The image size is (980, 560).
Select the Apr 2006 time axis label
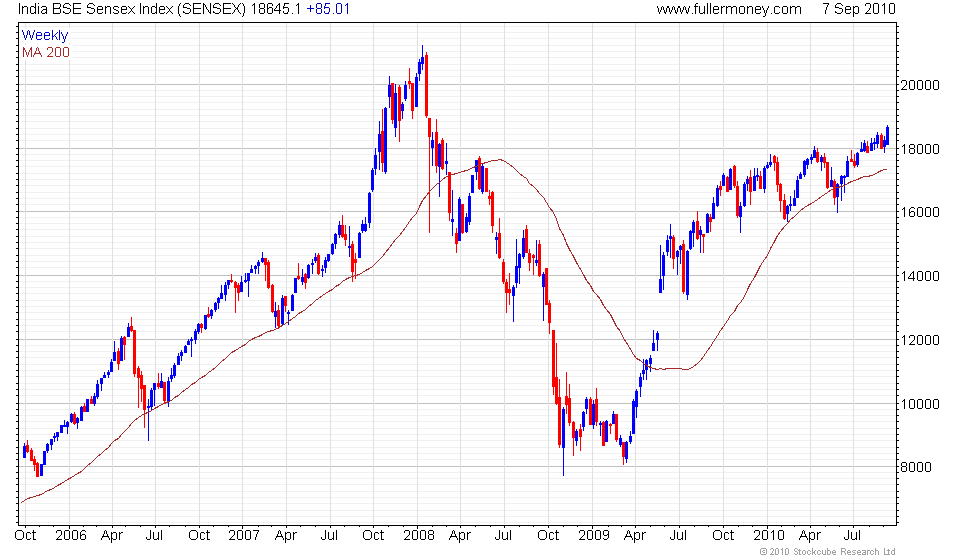pos(112,536)
